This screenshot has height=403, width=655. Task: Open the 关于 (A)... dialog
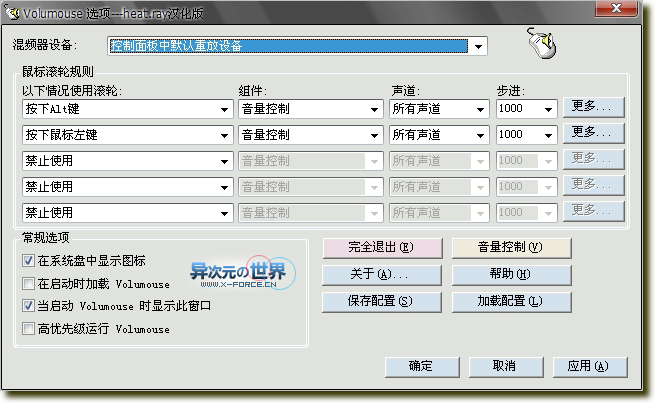(382, 275)
